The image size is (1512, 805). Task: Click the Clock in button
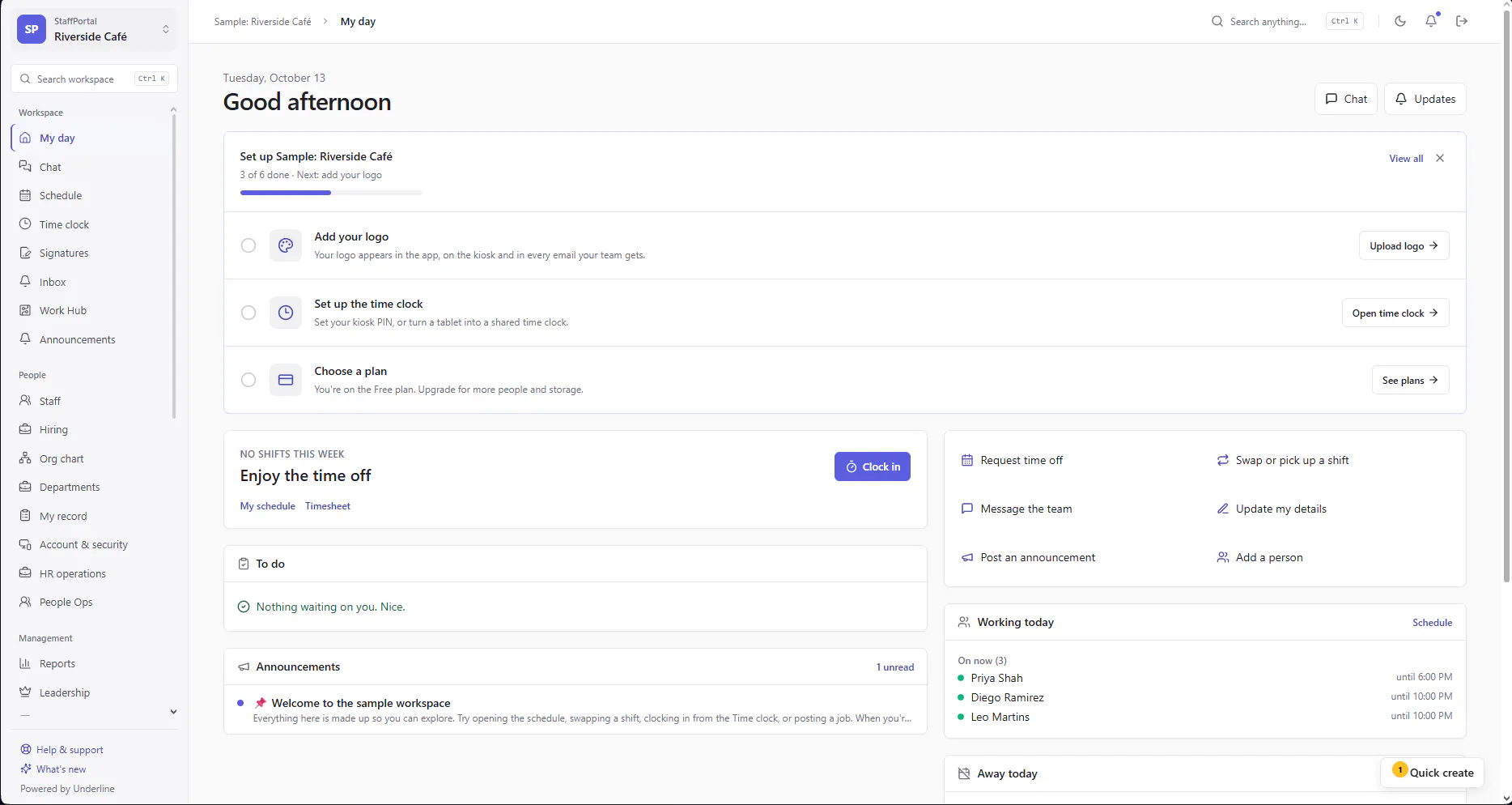click(x=873, y=466)
